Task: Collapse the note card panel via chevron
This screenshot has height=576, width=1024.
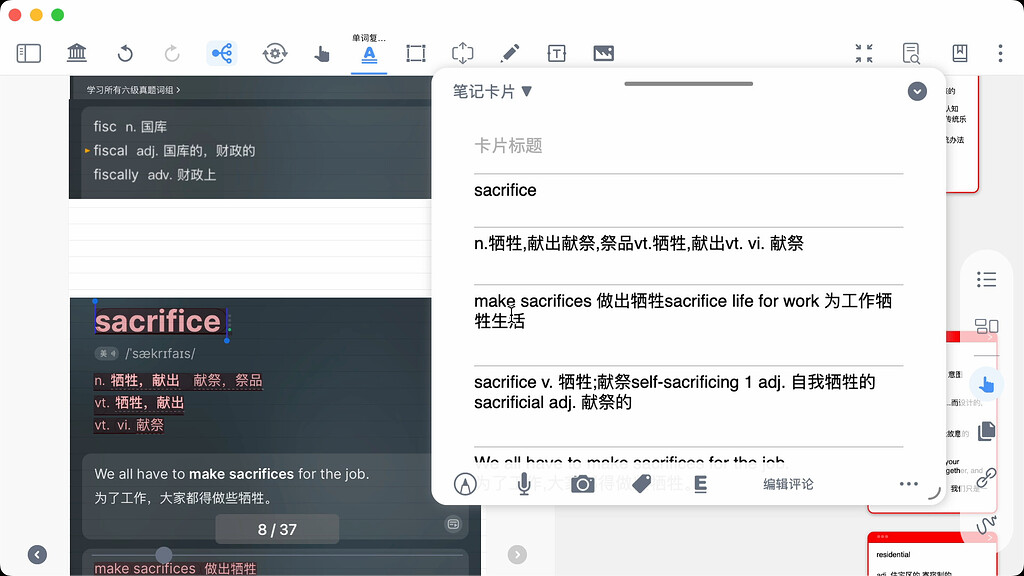Action: pyautogui.click(x=917, y=90)
